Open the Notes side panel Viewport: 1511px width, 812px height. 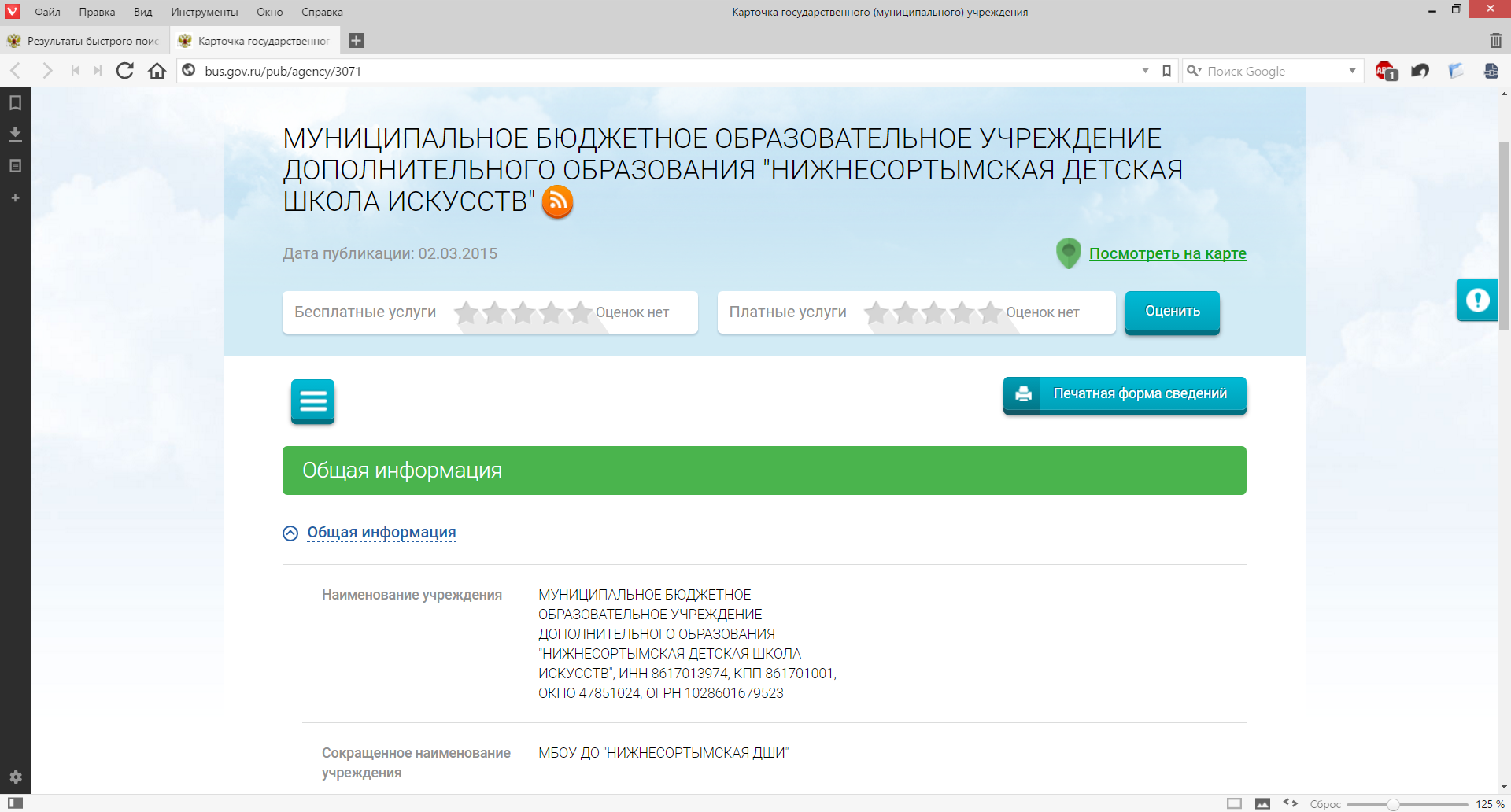(x=15, y=166)
